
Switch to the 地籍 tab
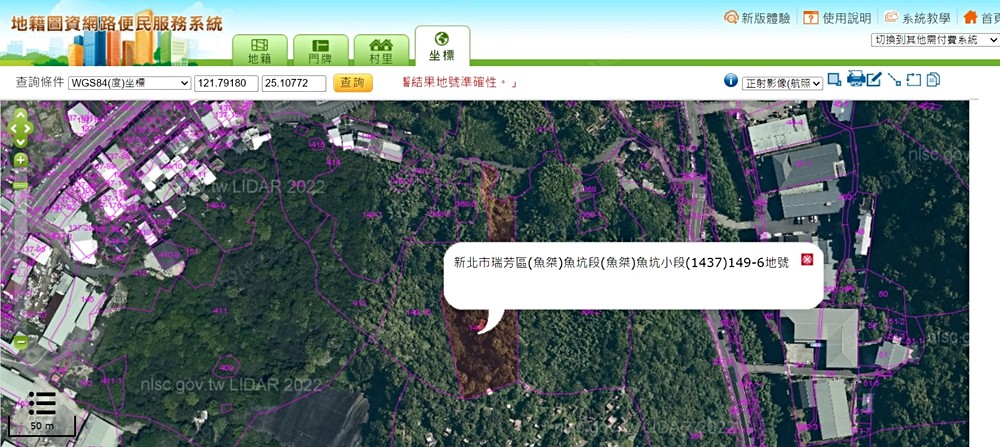(x=259, y=51)
